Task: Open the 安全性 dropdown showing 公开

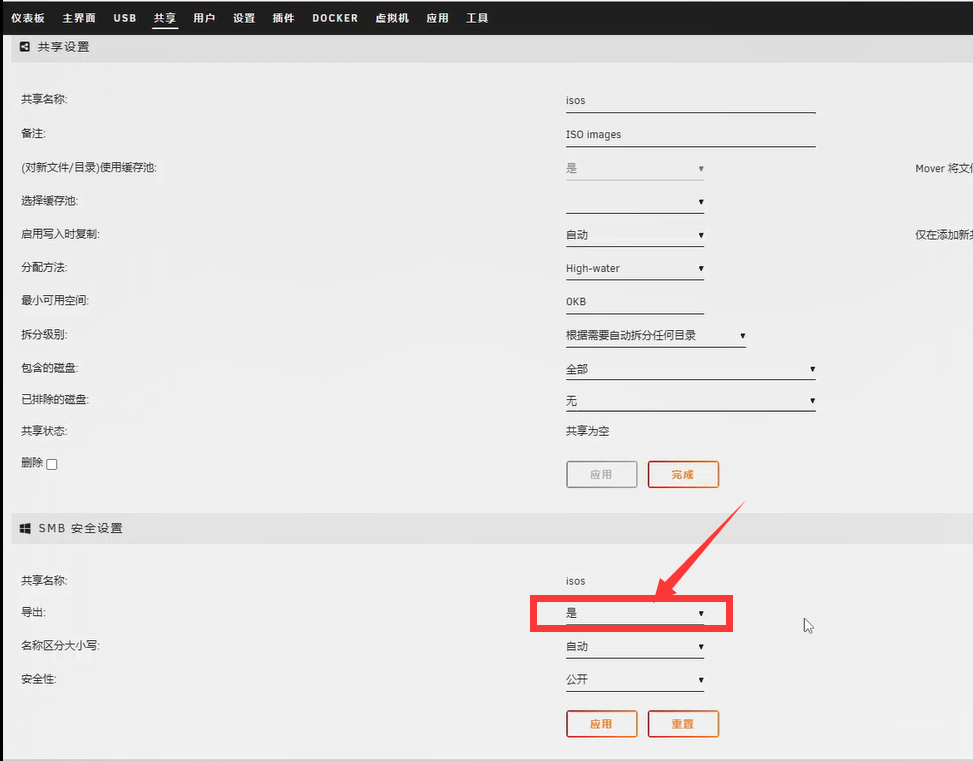Action: [635, 680]
